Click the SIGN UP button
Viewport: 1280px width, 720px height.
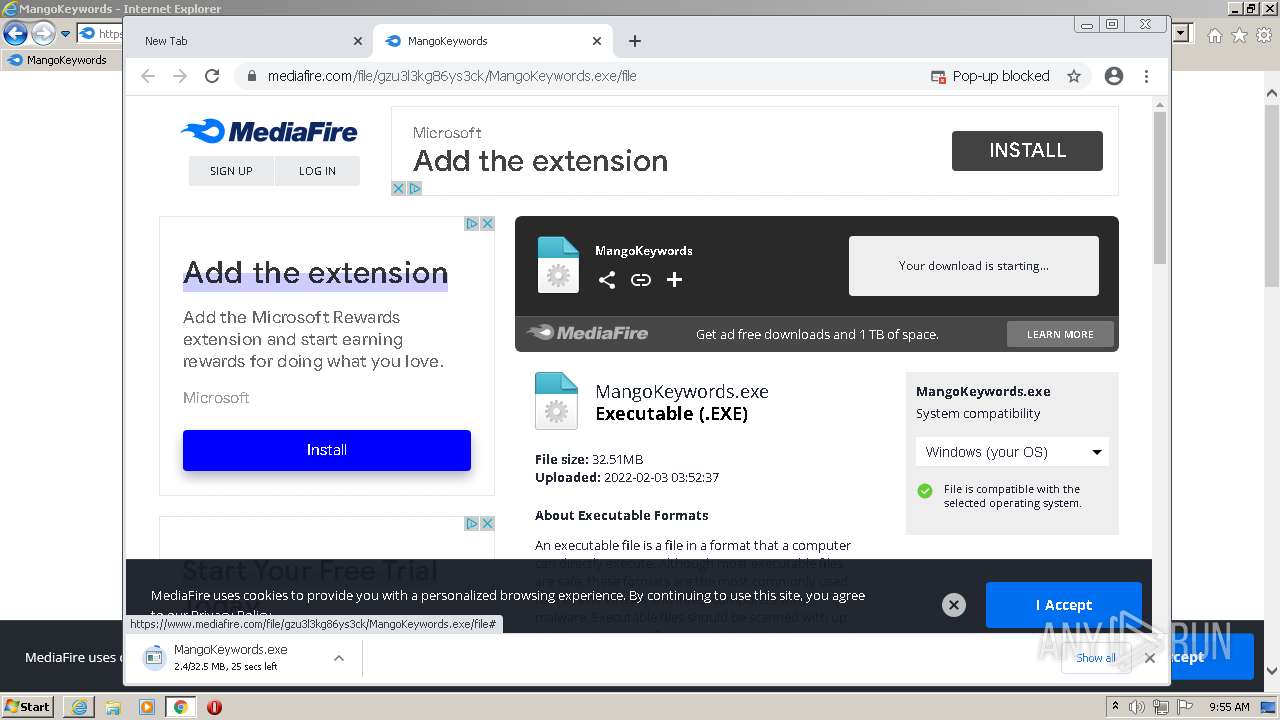pos(231,171)
